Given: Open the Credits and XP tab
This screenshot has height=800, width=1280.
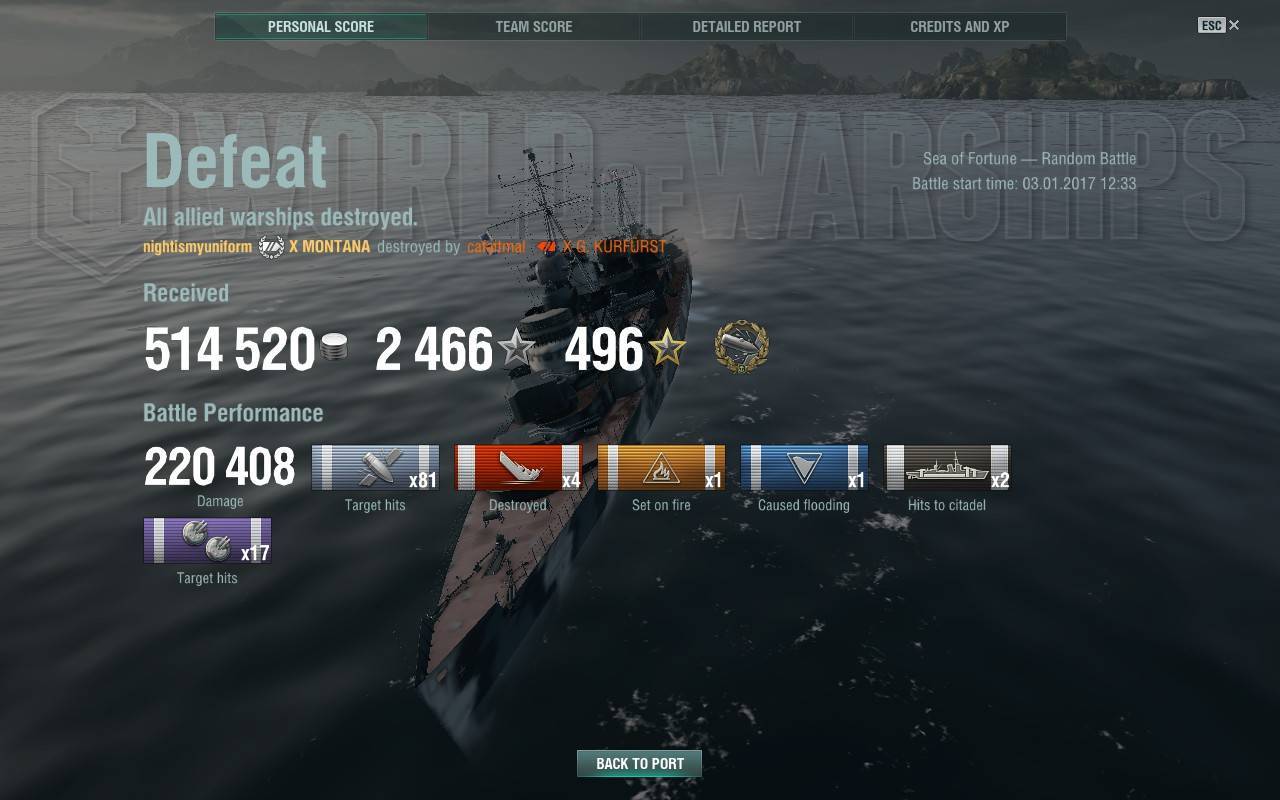Looking at the screenshot, I should pyautogui.click(x=960, y=27).
